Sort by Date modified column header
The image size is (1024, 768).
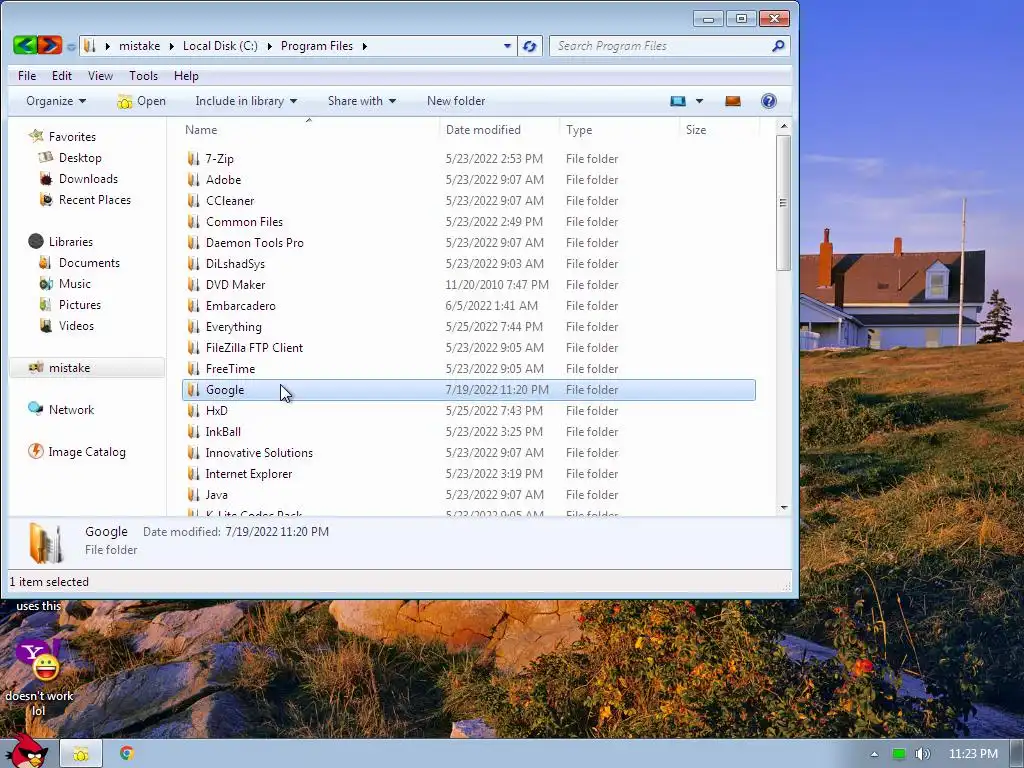coord(499,130)
